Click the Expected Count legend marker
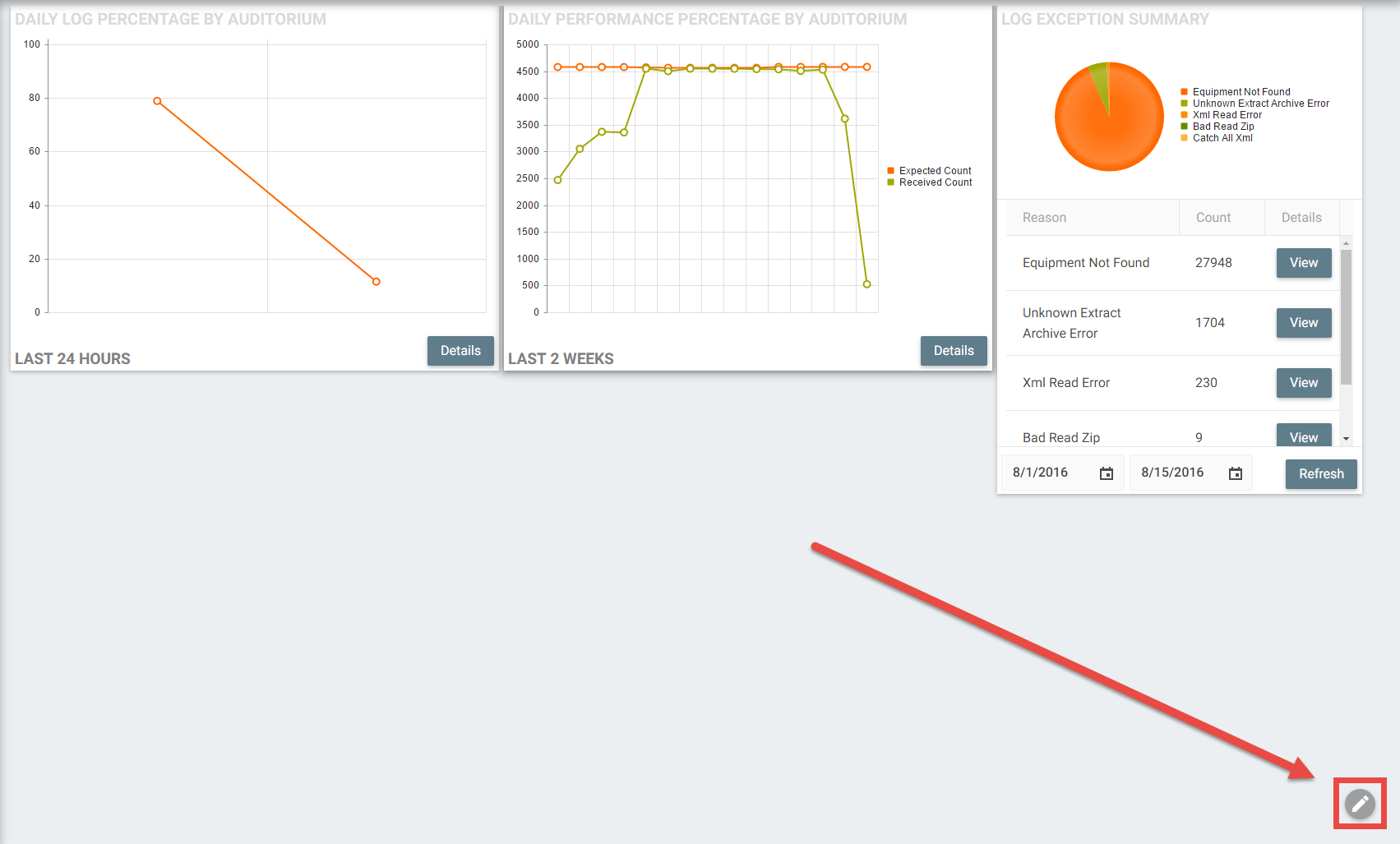1400x844 pixels. 890,171
